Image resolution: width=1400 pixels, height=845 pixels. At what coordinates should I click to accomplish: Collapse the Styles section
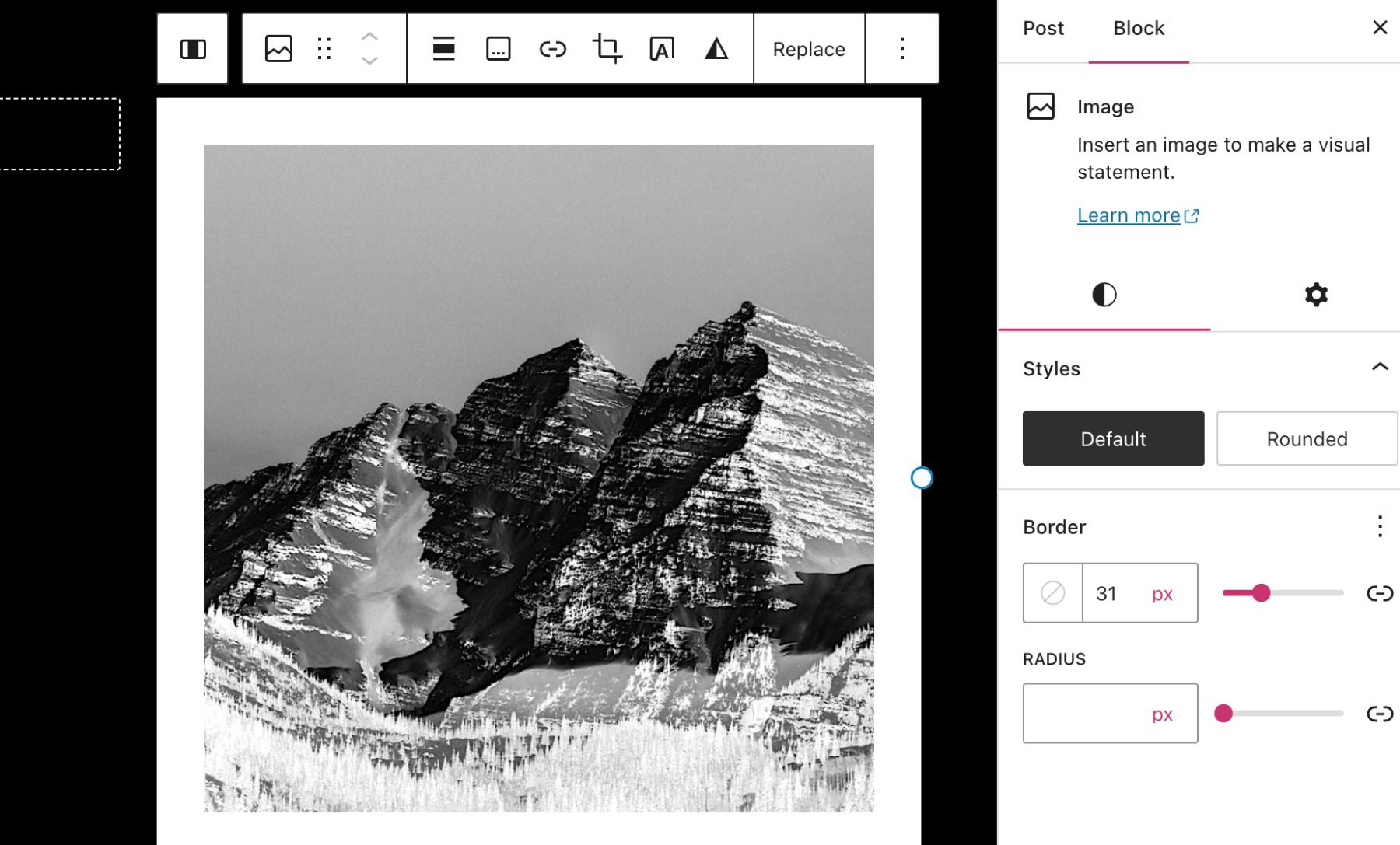click(x=1381, y=365)
